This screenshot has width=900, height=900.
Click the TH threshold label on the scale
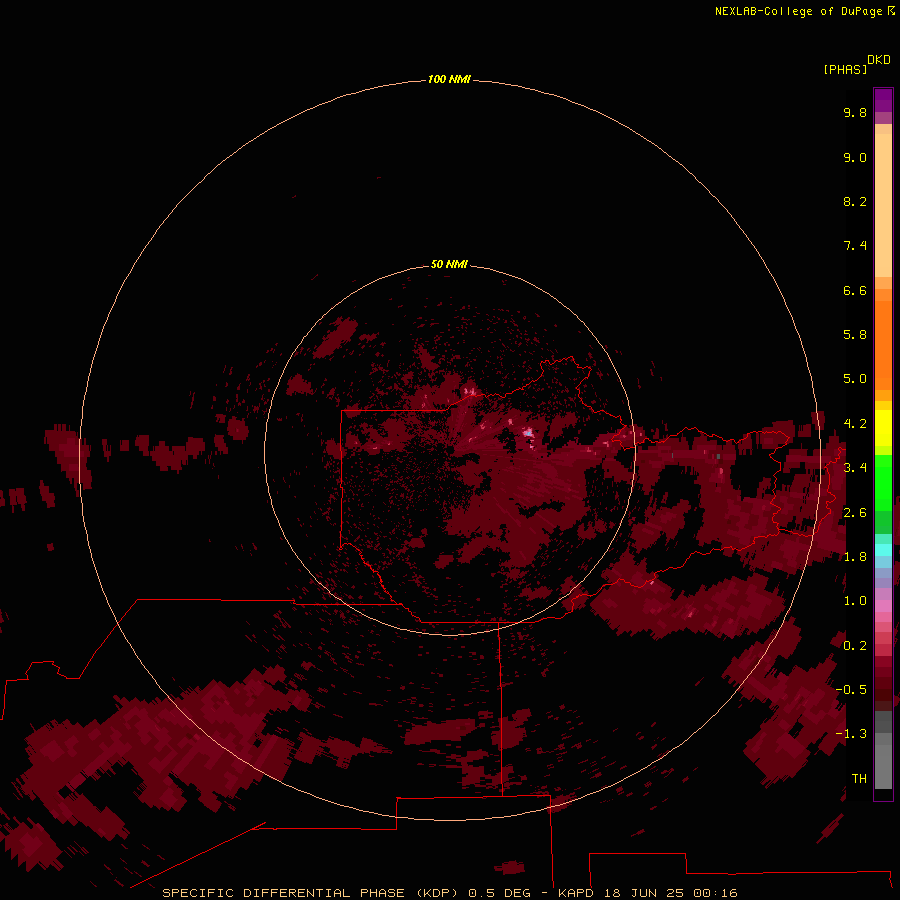(x=859, y=778)
